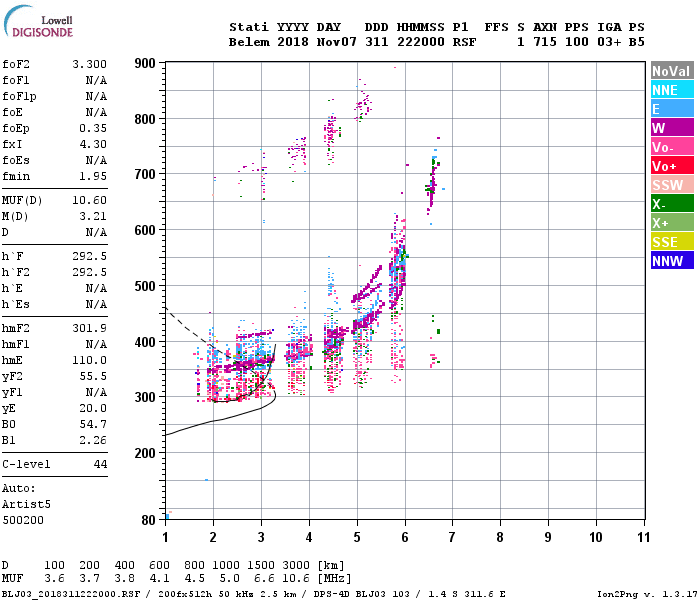Viewport: 700px width, 600px height.
Task: Click the Artist5 auto-scaling label
Action: (26, 504)
